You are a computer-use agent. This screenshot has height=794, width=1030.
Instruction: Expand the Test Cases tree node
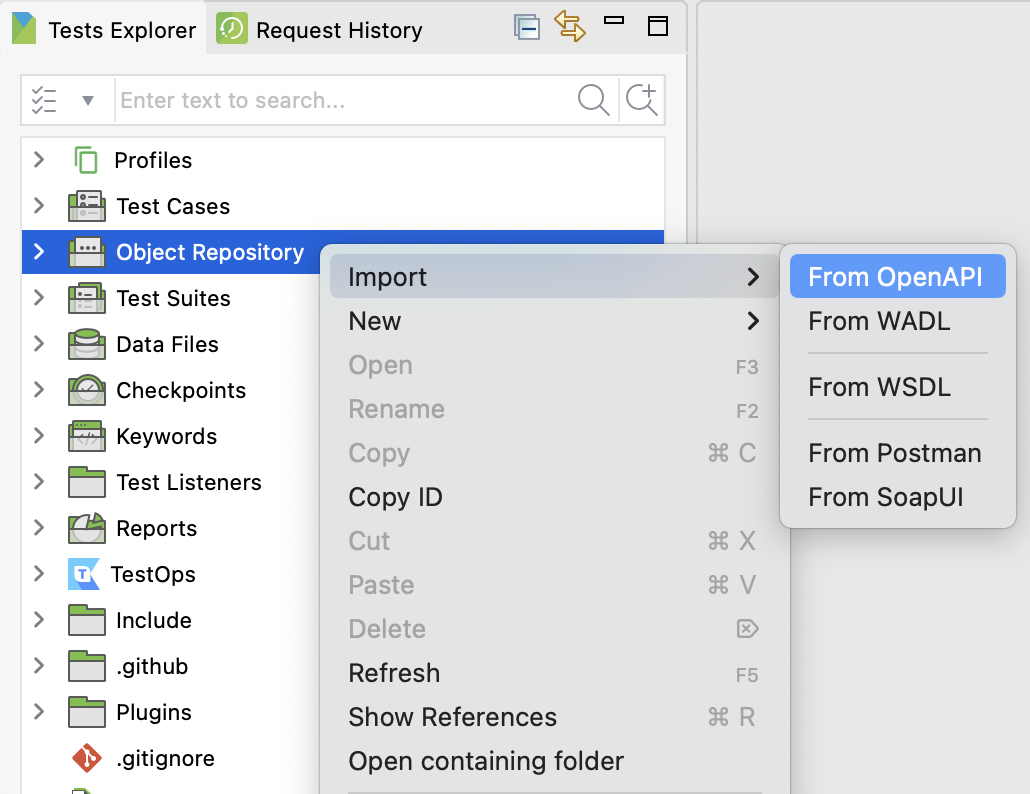point(39,206)
